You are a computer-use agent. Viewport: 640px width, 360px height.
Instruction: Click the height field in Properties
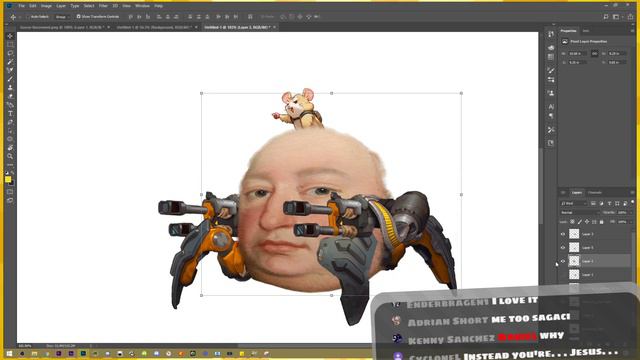pyautogui.click(x=617, y=53)
